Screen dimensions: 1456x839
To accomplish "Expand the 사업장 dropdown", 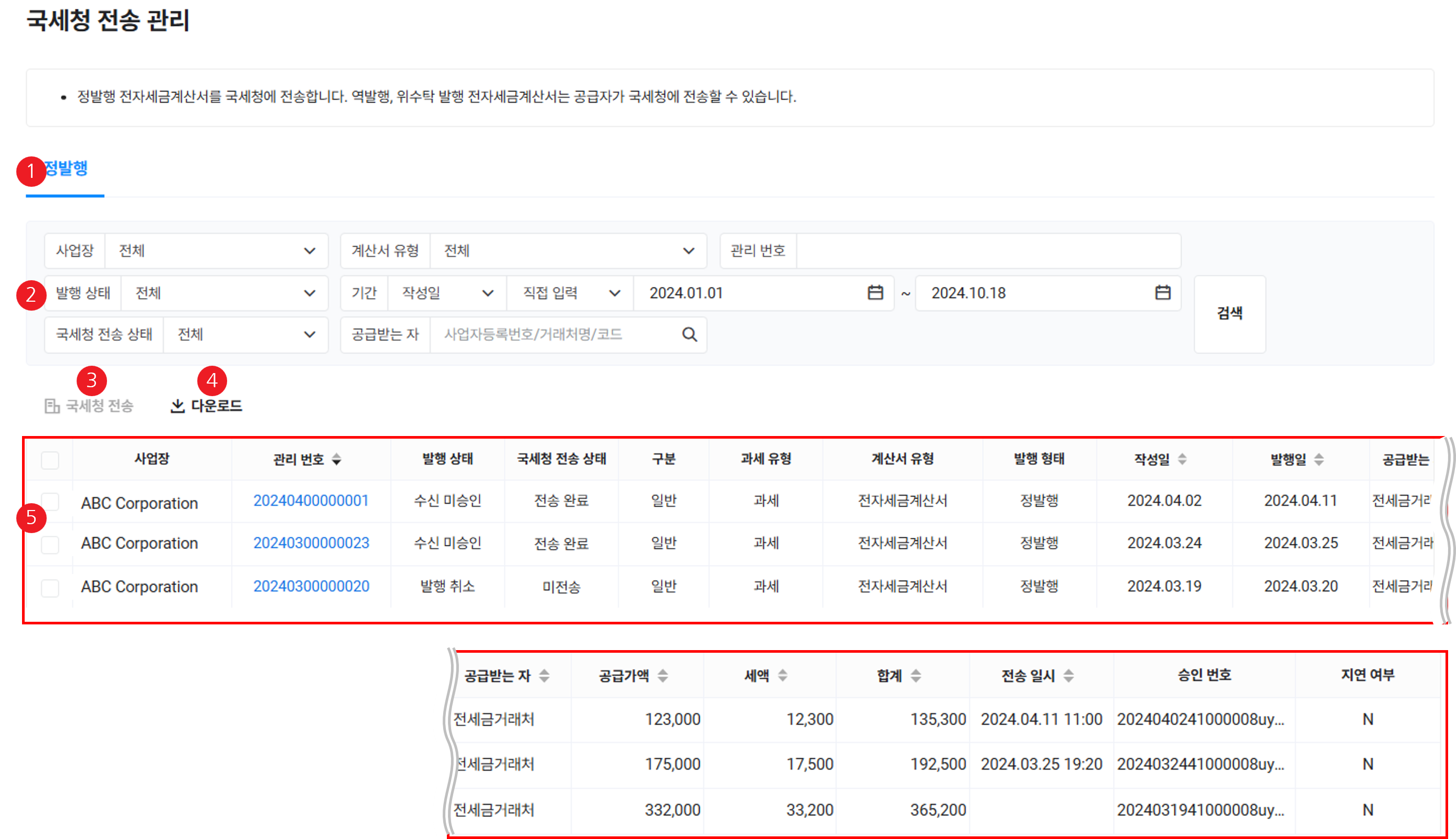I will [216, 251].
